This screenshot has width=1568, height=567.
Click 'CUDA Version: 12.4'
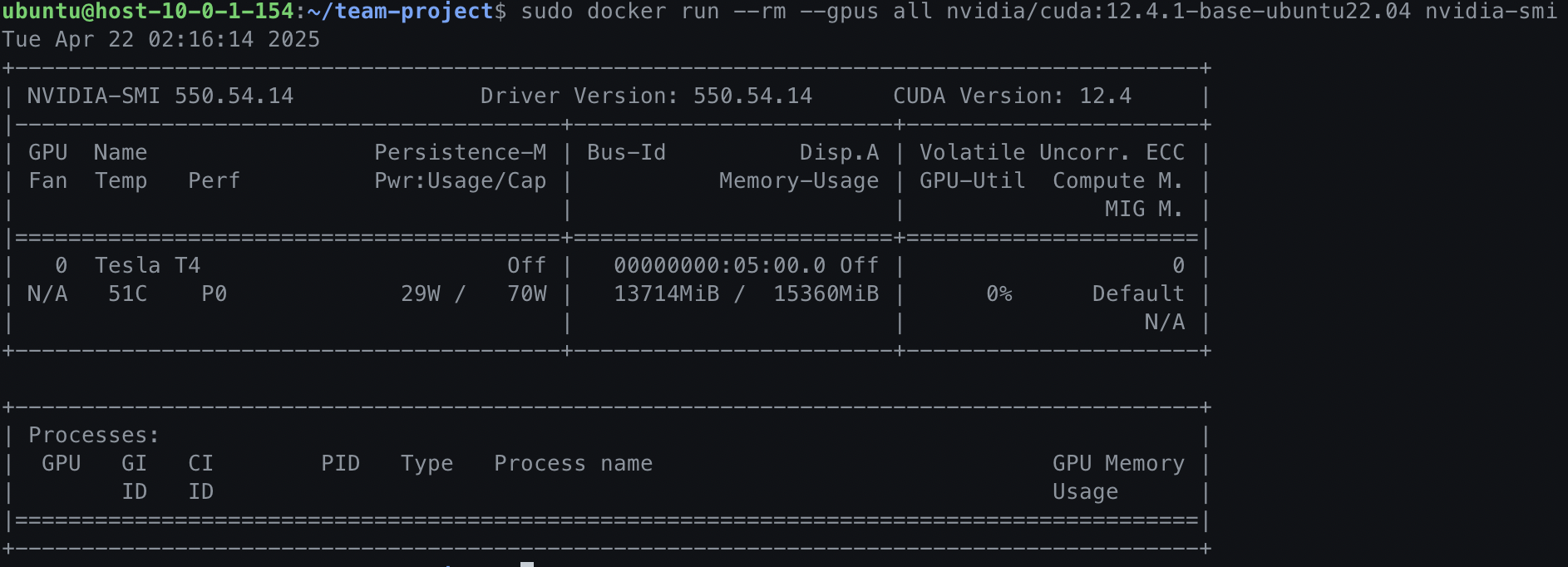pos(1013,96)
